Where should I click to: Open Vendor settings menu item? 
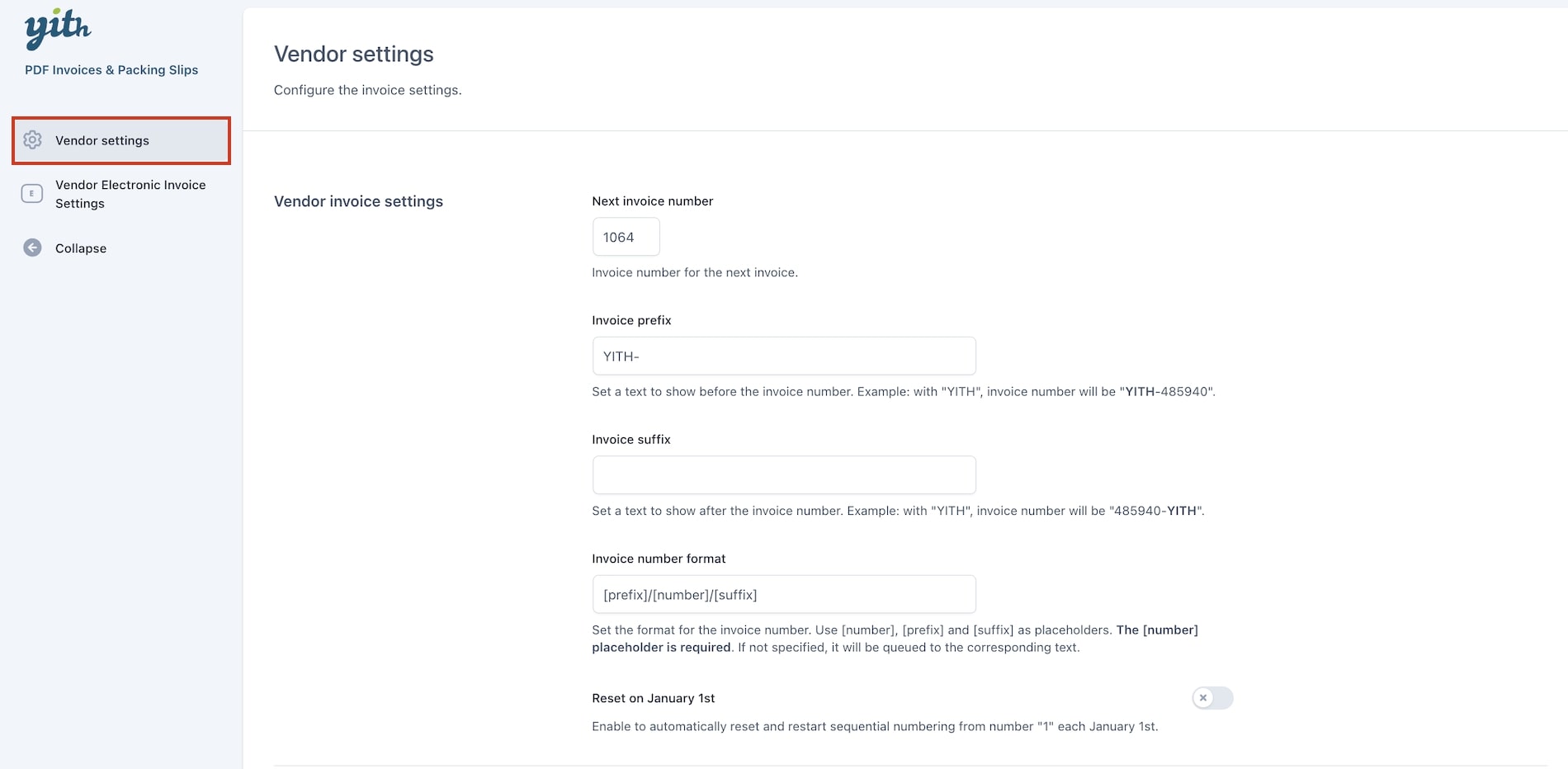pyautogui.click(x=121, y=140)
